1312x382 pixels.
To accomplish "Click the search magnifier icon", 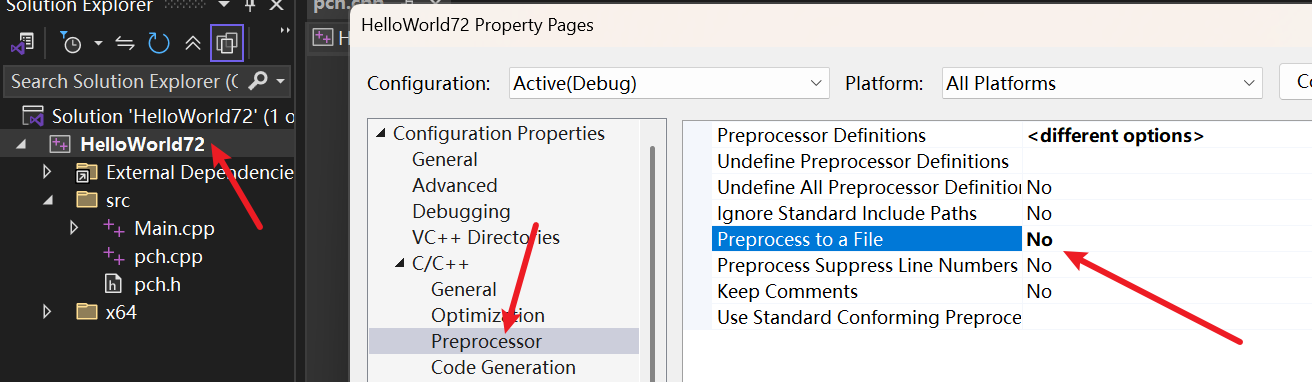I will click(x=258, y=81).
